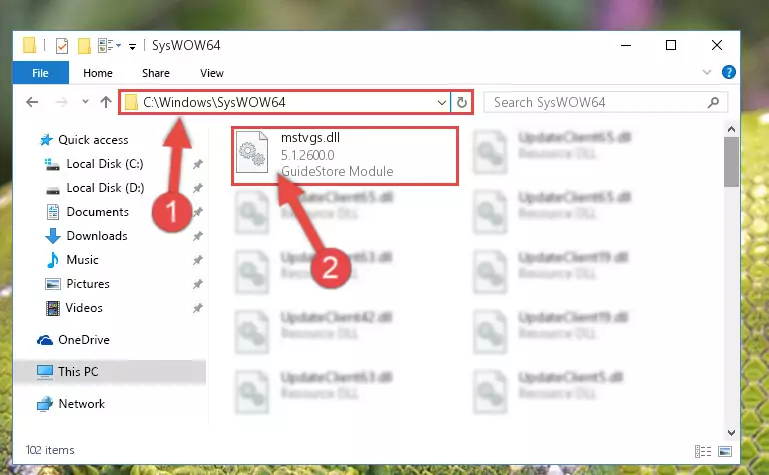Switch to the View ribbon tab
769x475 pixels.
coord(212,73)
